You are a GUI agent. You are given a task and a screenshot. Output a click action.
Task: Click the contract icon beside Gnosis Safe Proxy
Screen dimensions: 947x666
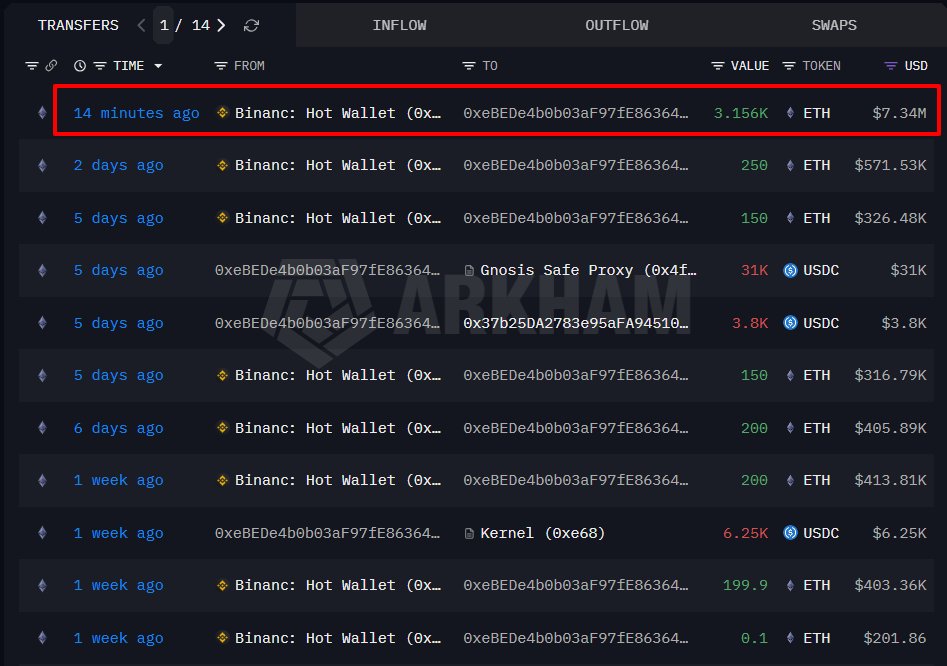[x=469, y=271]
